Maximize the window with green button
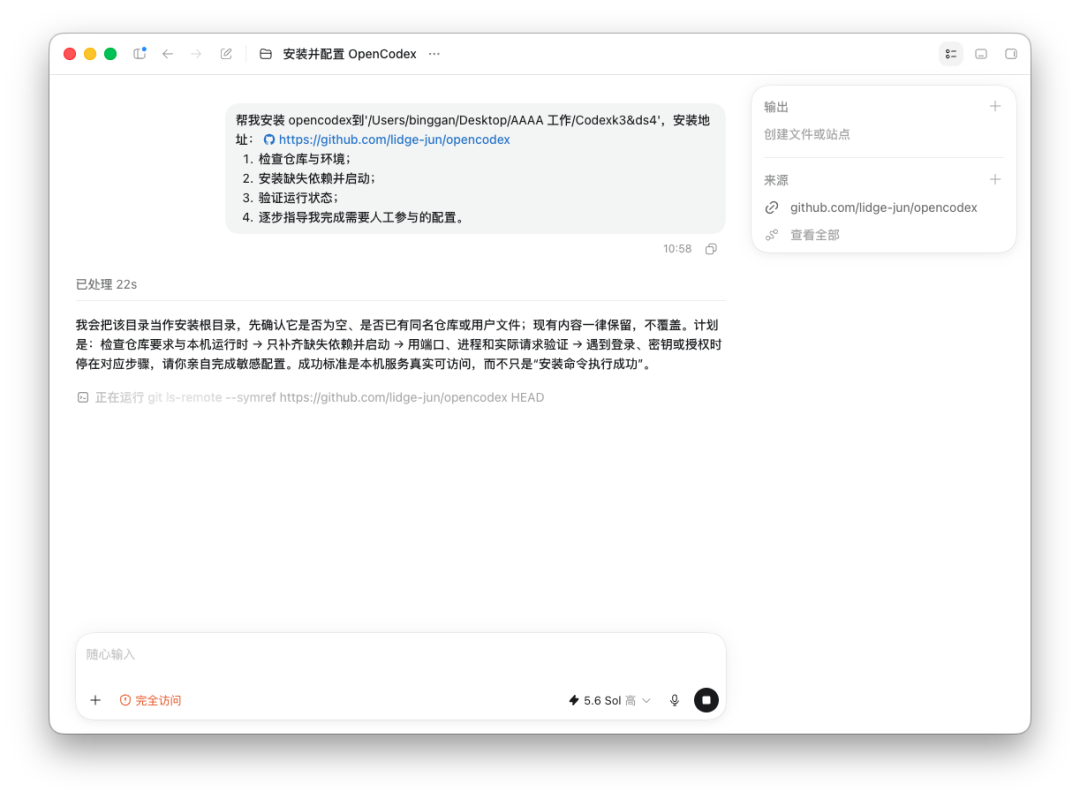Screen dimensions: 1080x799 [110, 54]
